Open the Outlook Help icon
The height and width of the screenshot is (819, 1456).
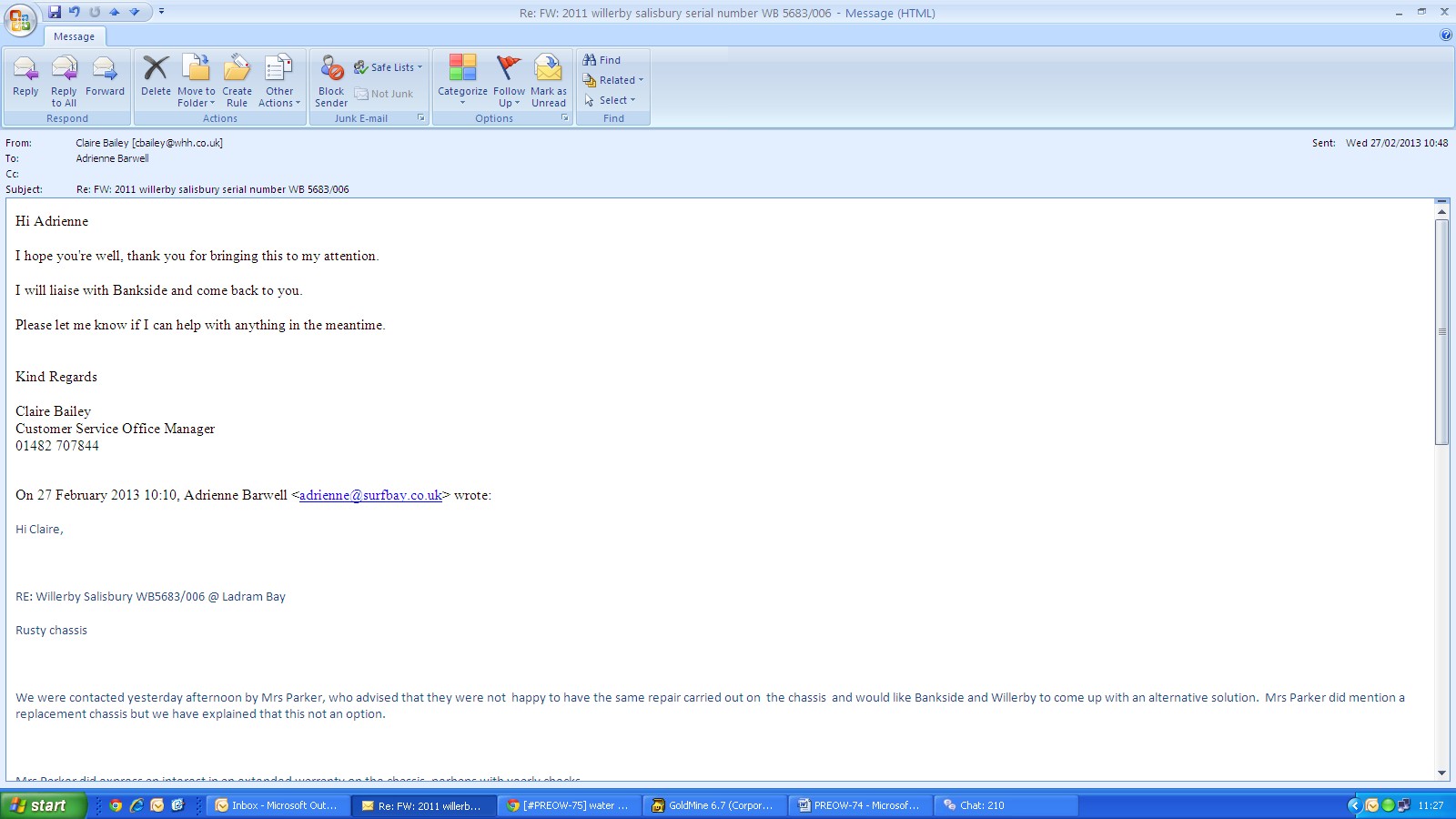1446,35
